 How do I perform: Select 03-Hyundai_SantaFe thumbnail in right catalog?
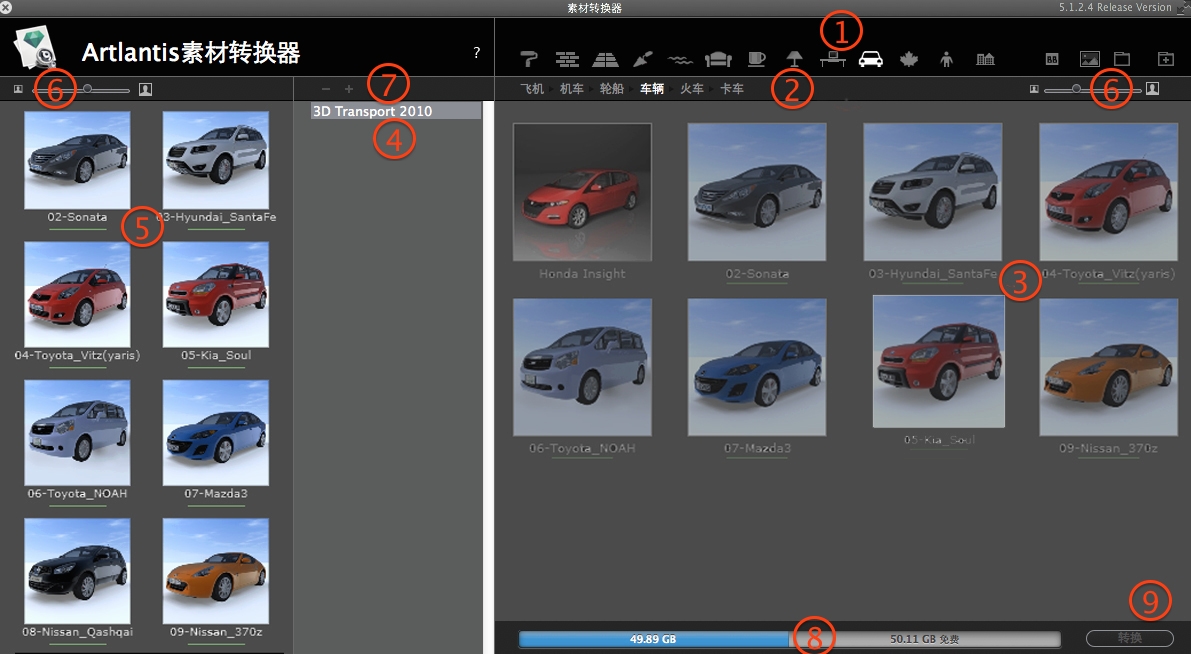tap(933, 192)
